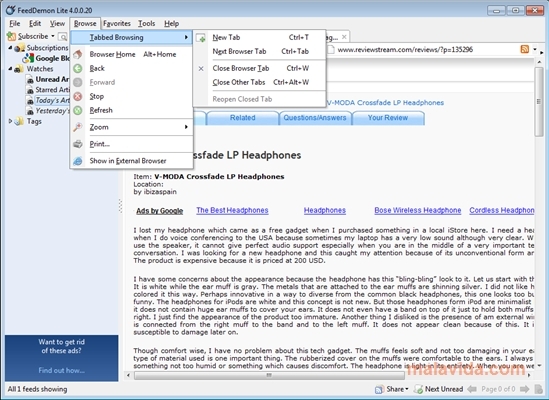This screenshot has width=549, height=400.
Task: Click the green Refresh icon
Action: (78, 110)
